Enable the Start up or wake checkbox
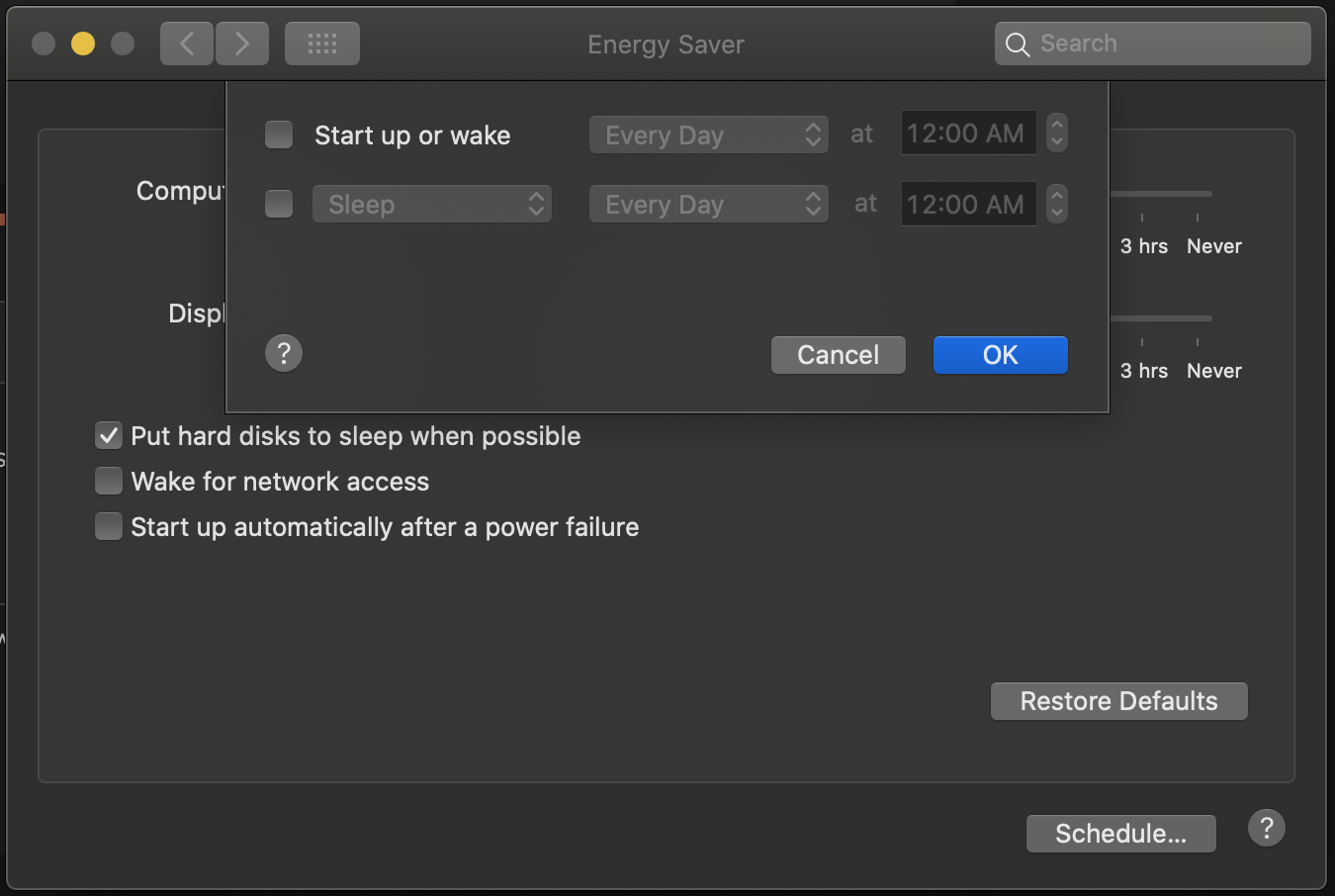The image size is (1335, 896). (x=279, y=134)
